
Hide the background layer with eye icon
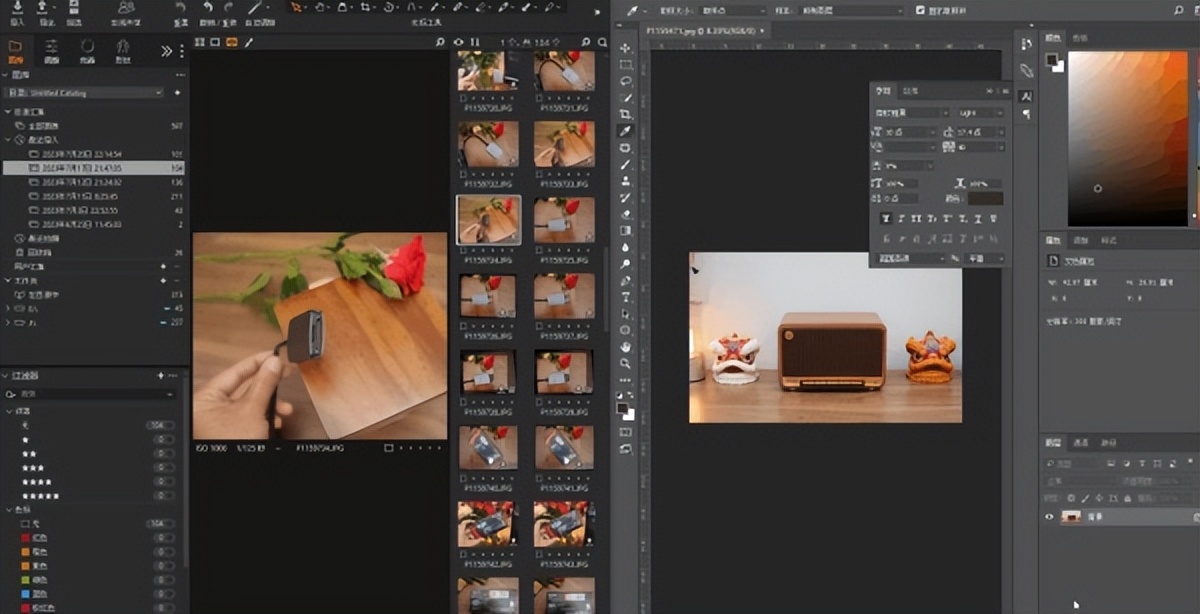(1049, 517)
